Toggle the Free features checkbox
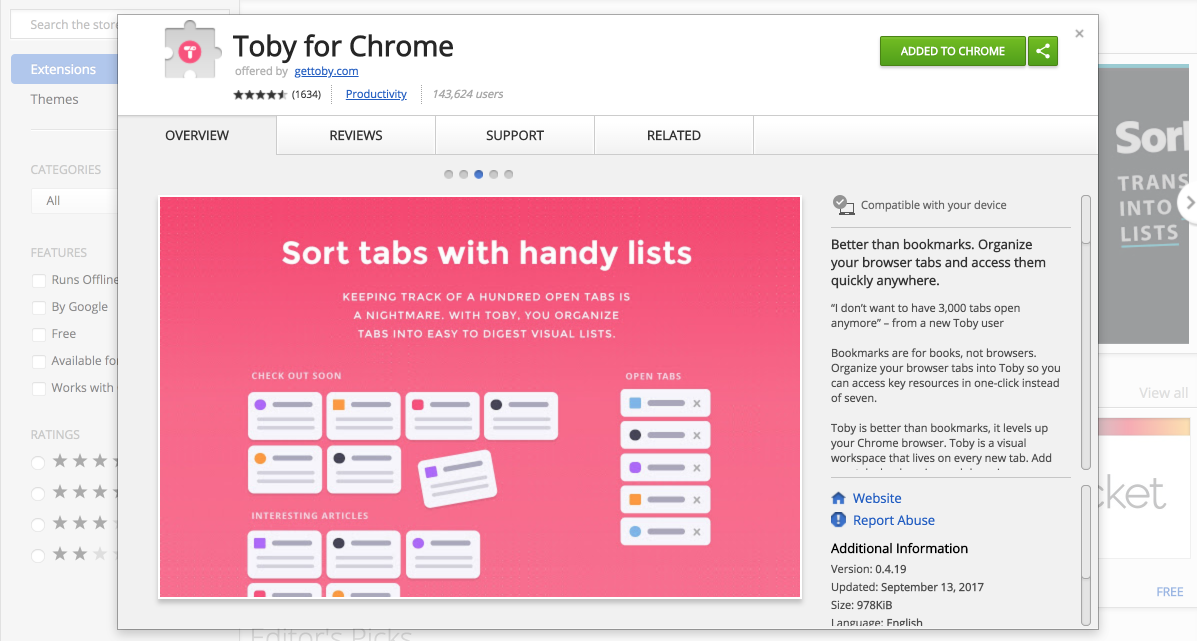 pyautogui.click(x=39, y=334)
